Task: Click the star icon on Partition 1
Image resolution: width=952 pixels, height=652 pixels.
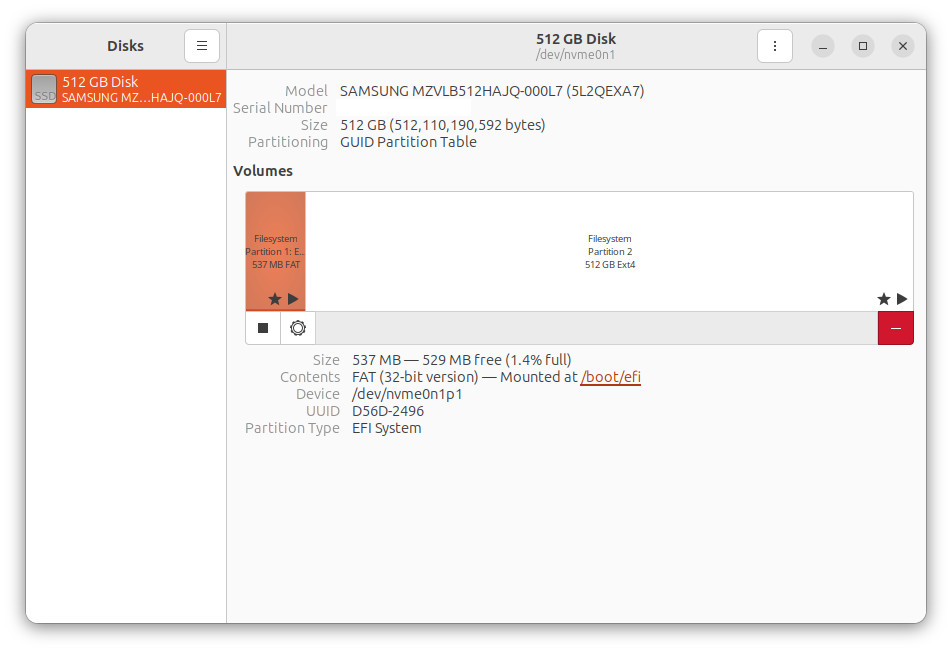Action: click(x=275, y=299)
